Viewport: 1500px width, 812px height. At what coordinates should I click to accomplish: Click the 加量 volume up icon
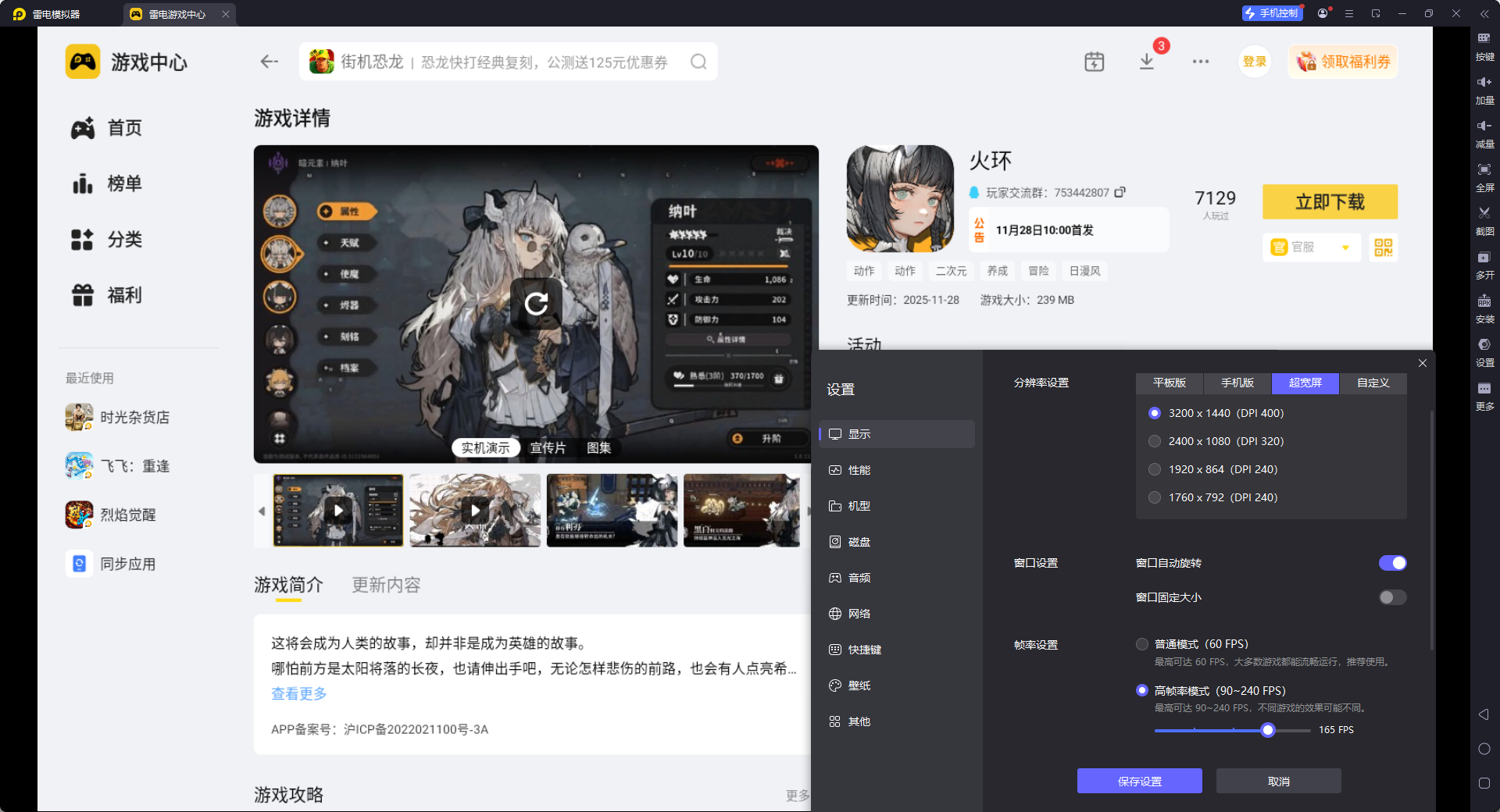pyautogui.click(x=1485, y=88)
